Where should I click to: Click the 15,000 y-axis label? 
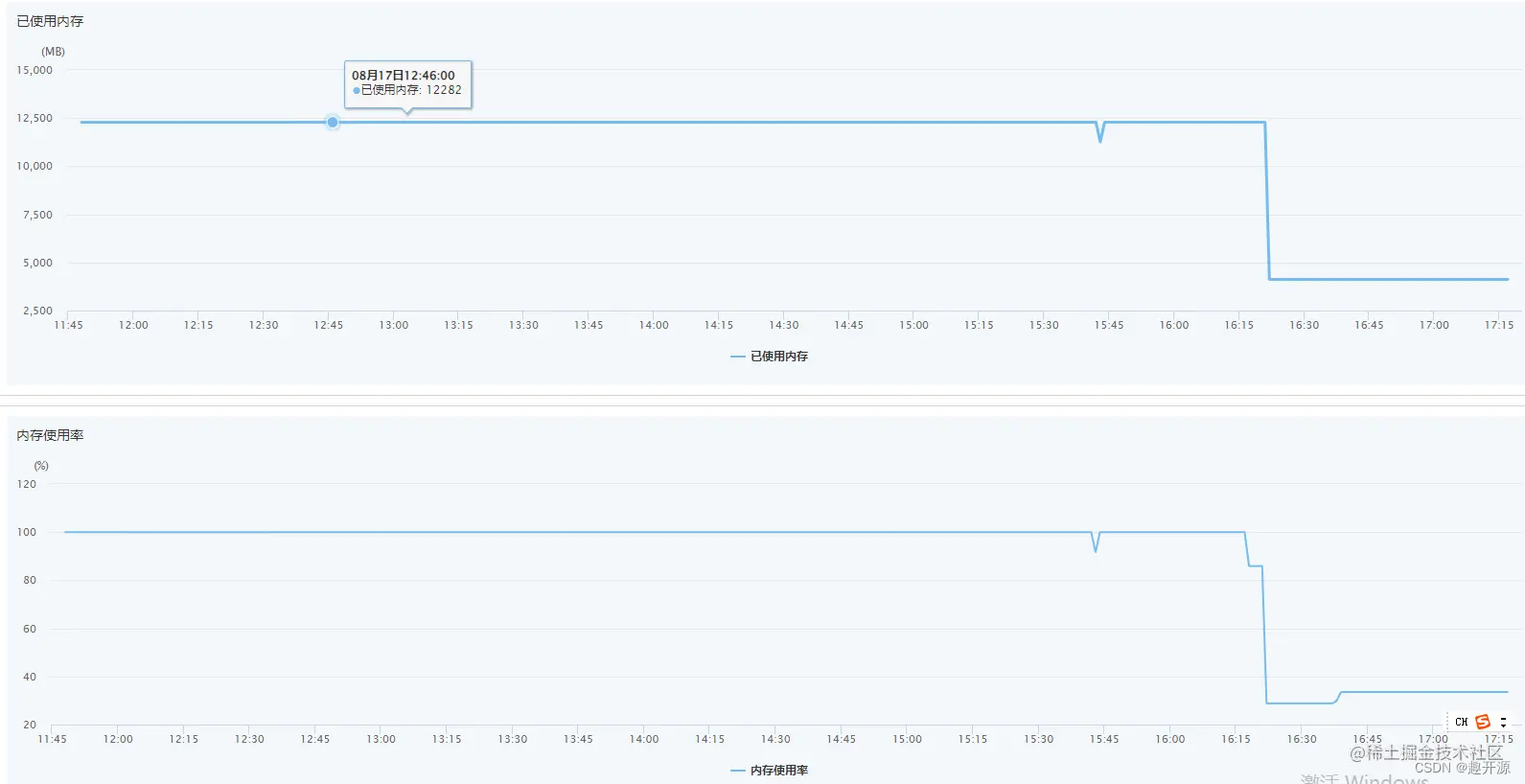(35, 70)
